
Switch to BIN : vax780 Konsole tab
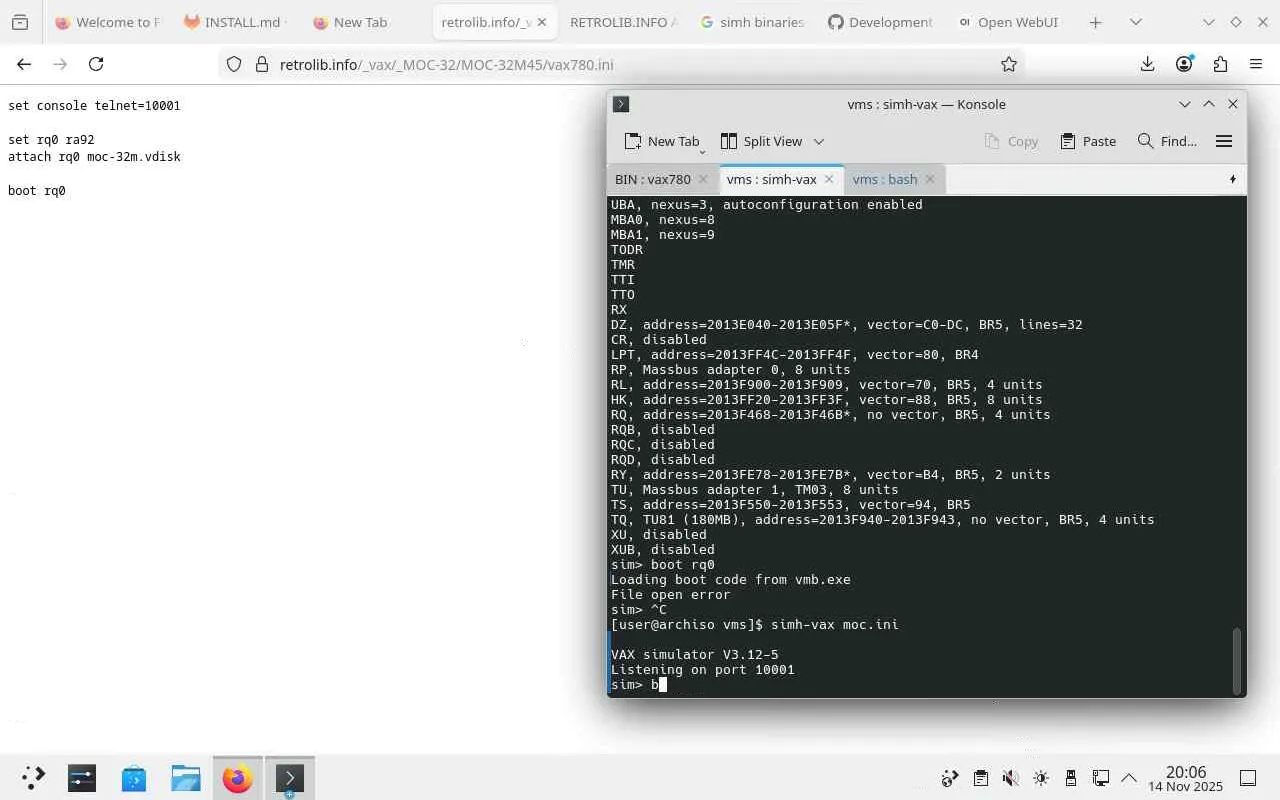[653, 179]
